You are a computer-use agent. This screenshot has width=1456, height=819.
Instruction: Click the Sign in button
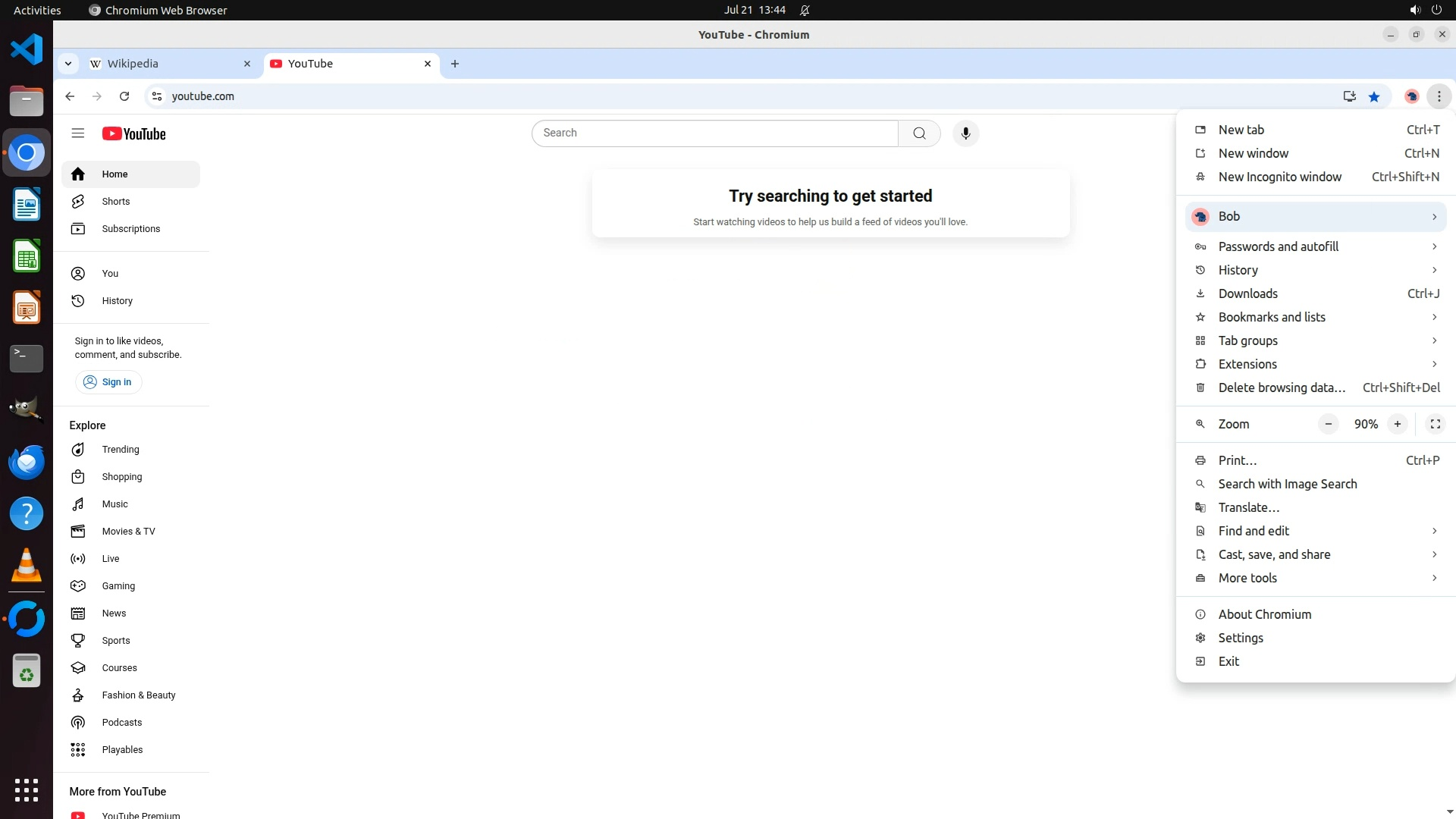[108, 382]
